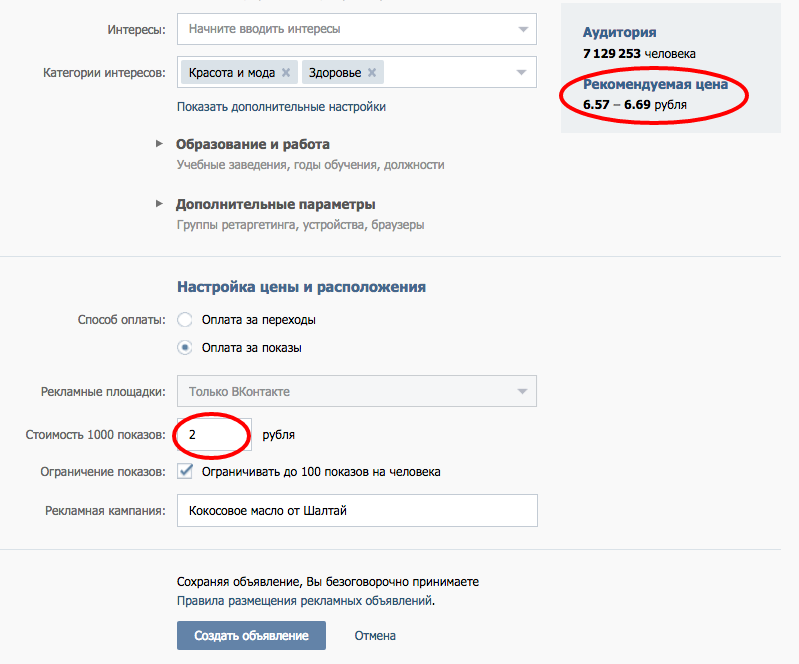The image size is (799, 664).
Task: Click Показать дополнительные настройки link
Action: (x=281, y=106)
